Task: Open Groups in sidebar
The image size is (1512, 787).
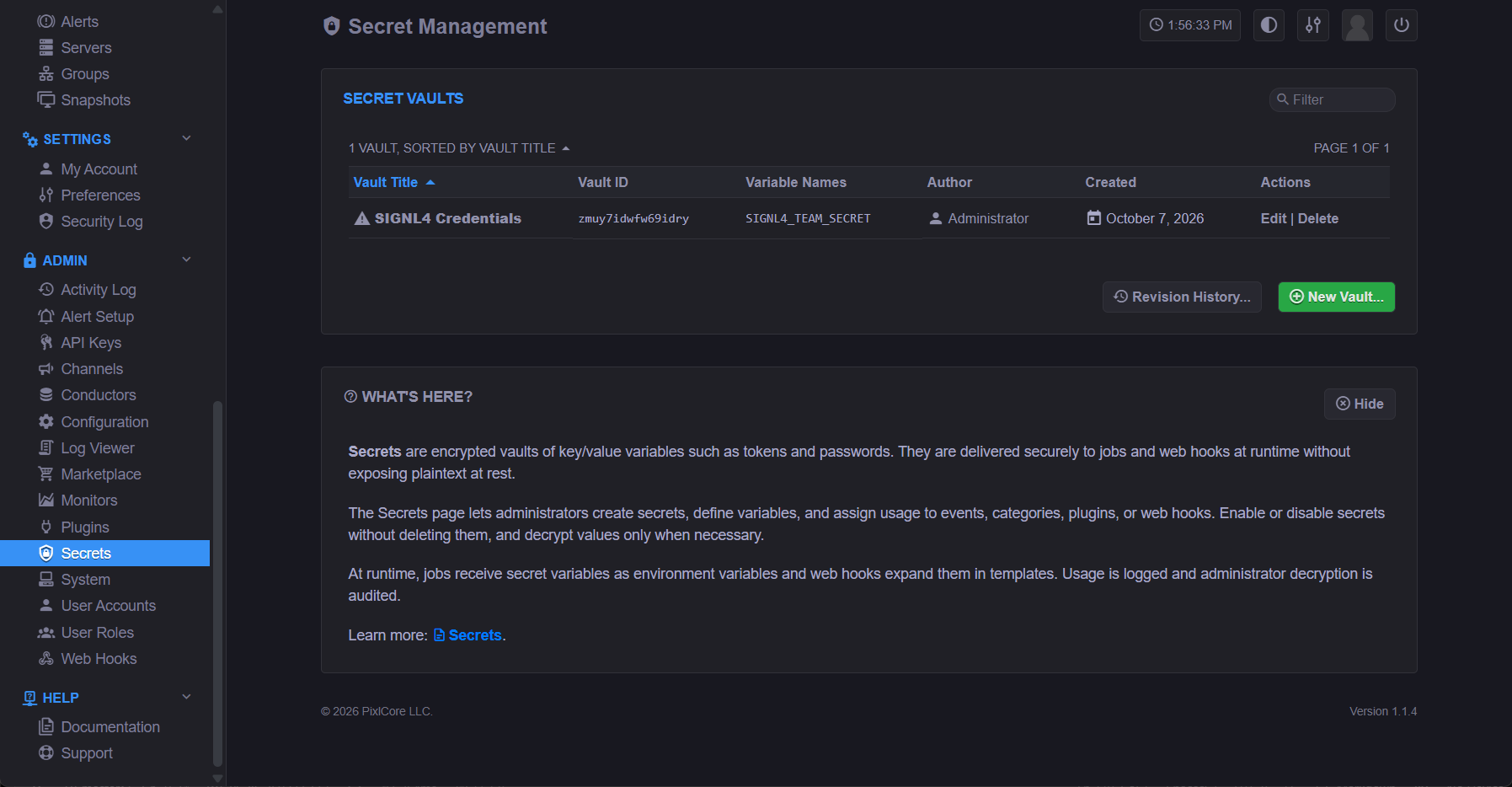Action: [x=85, y=74]
